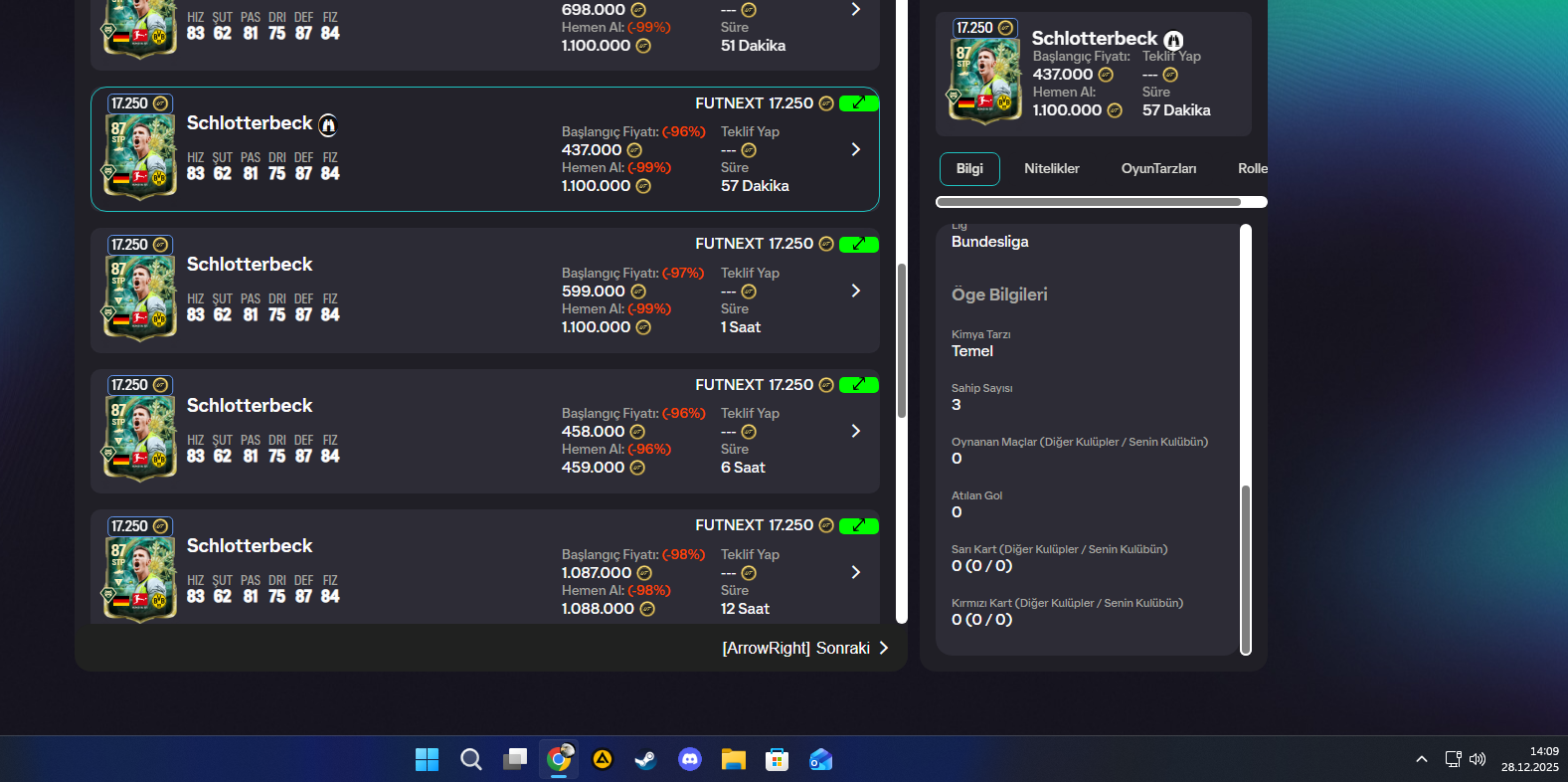
Task: Go to next page with Sonraki button
Action: (805, 649)
